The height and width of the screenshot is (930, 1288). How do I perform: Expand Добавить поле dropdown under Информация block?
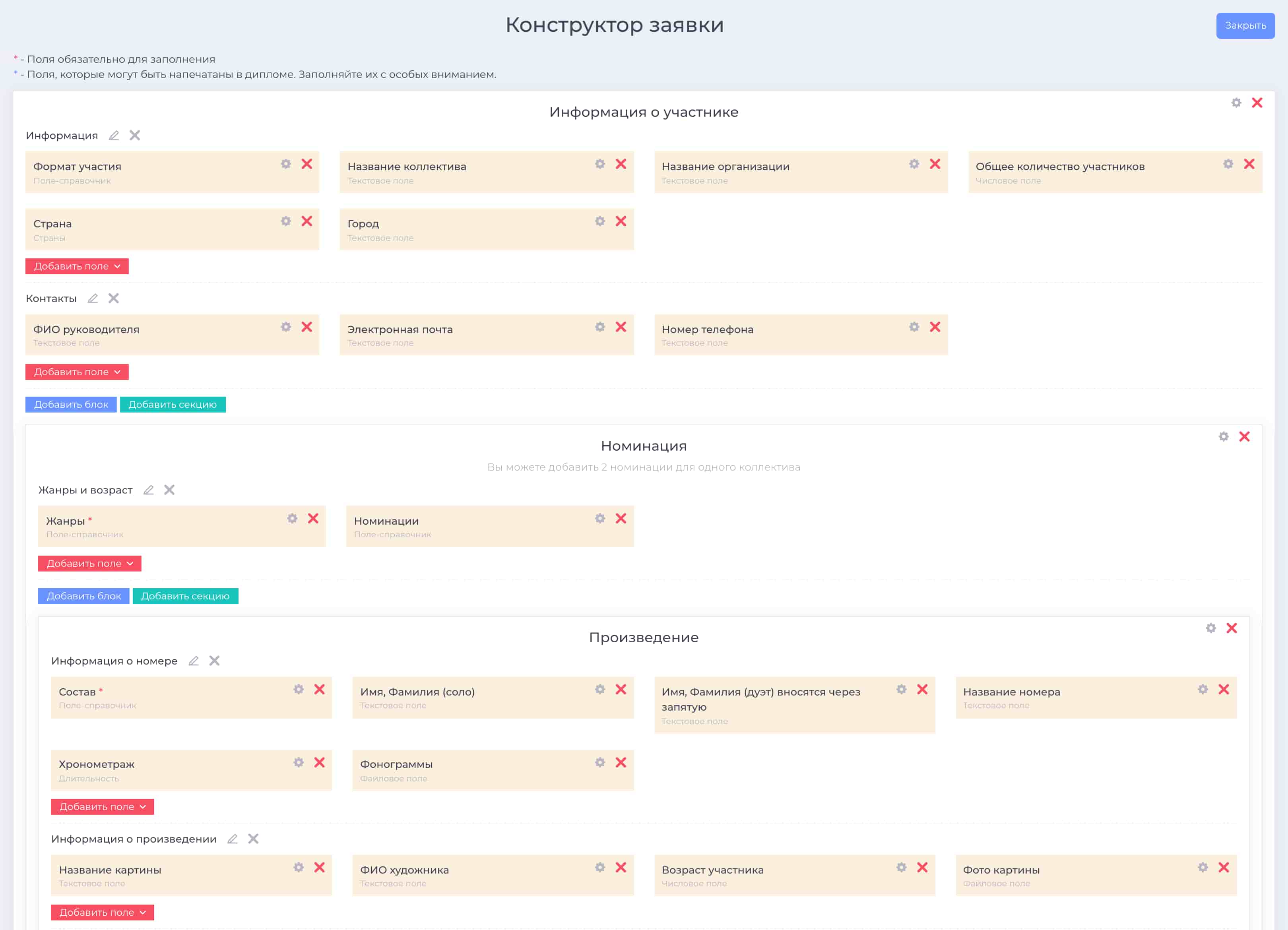(77, 266)
